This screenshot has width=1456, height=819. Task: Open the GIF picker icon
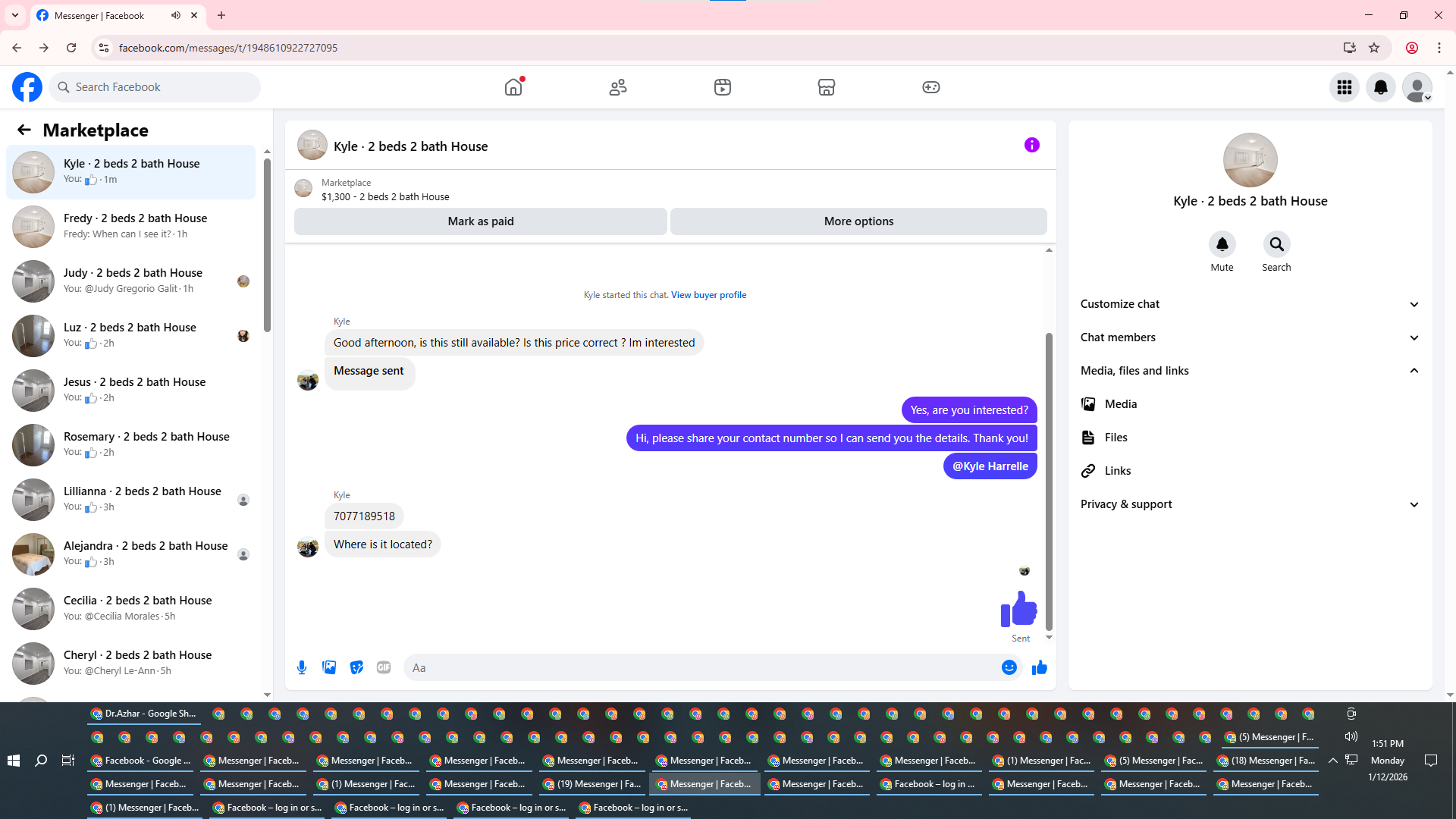tap(384, 667)
